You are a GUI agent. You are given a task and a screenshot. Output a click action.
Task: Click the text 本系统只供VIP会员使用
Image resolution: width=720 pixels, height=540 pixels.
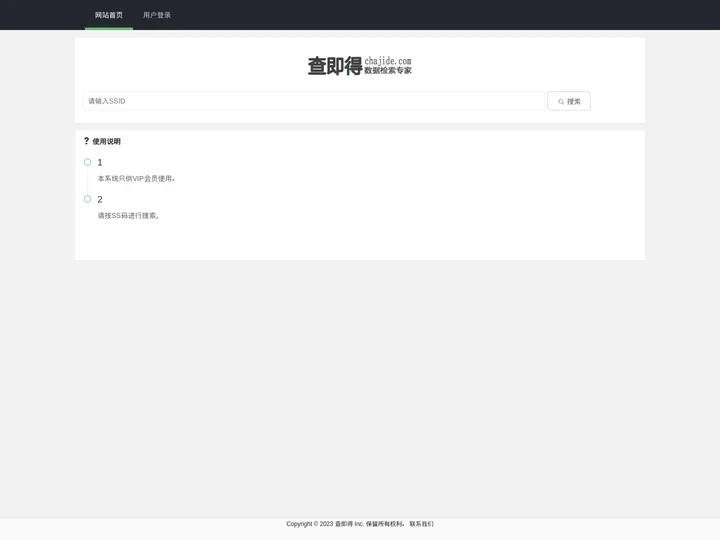point(136,179)
